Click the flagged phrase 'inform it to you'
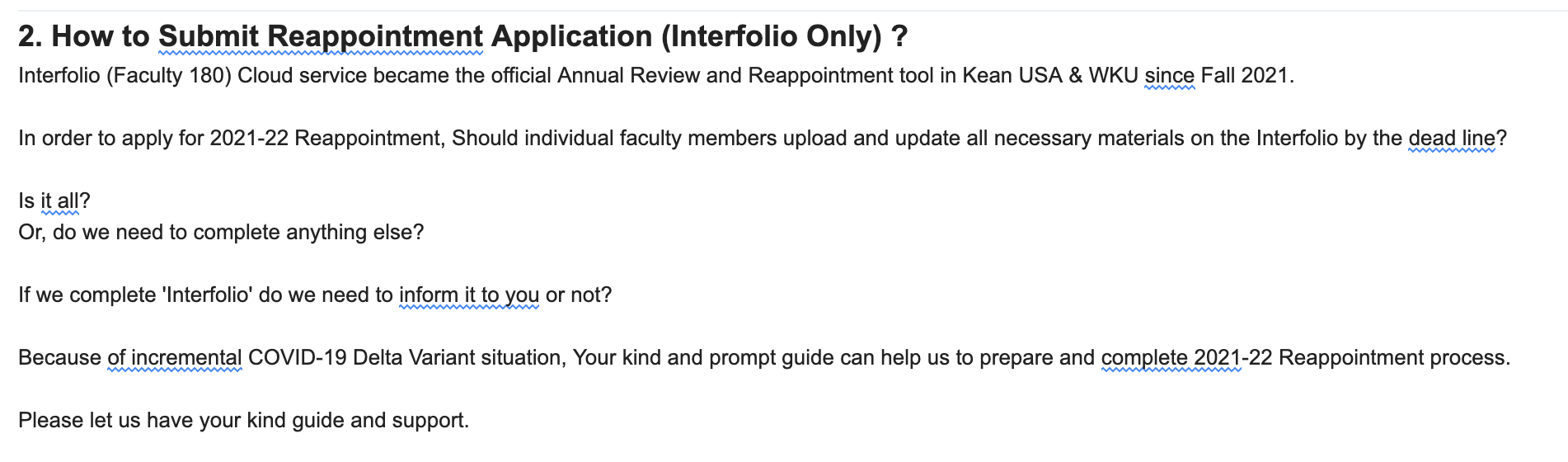Screen dimensions: 1568x462 469,295
